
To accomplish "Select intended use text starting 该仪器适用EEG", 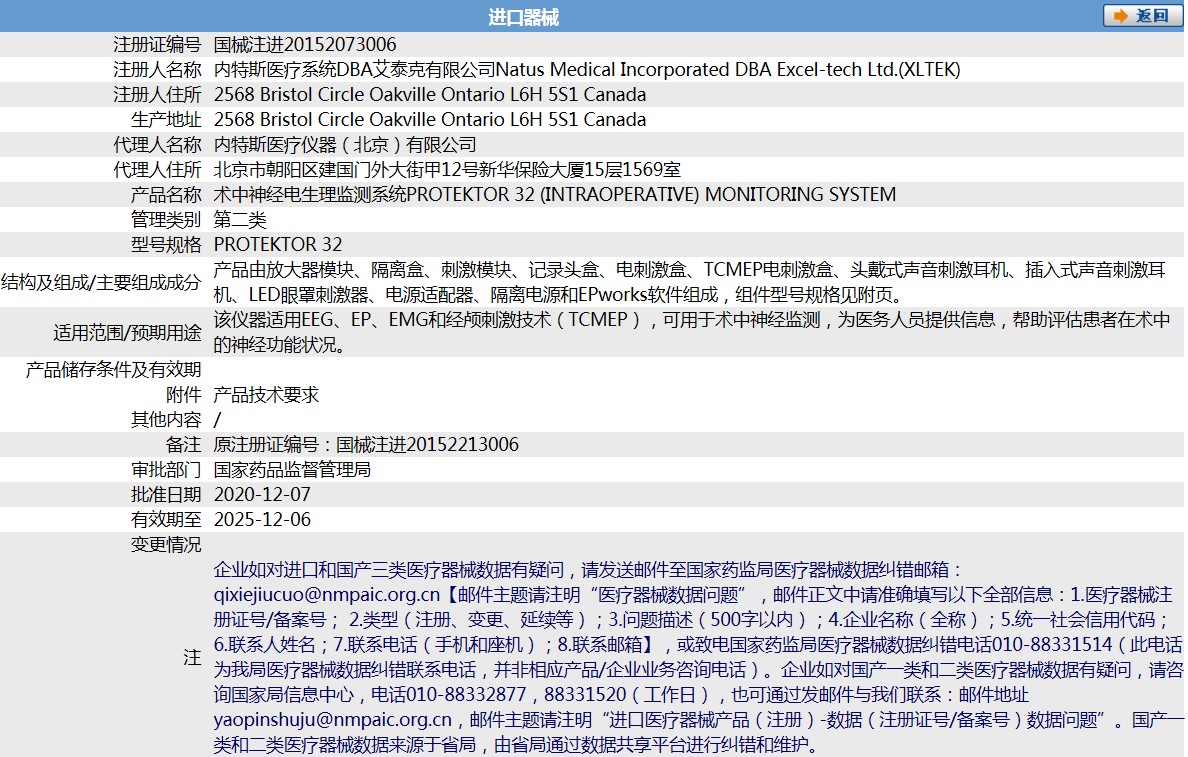I will coord(692,332).
